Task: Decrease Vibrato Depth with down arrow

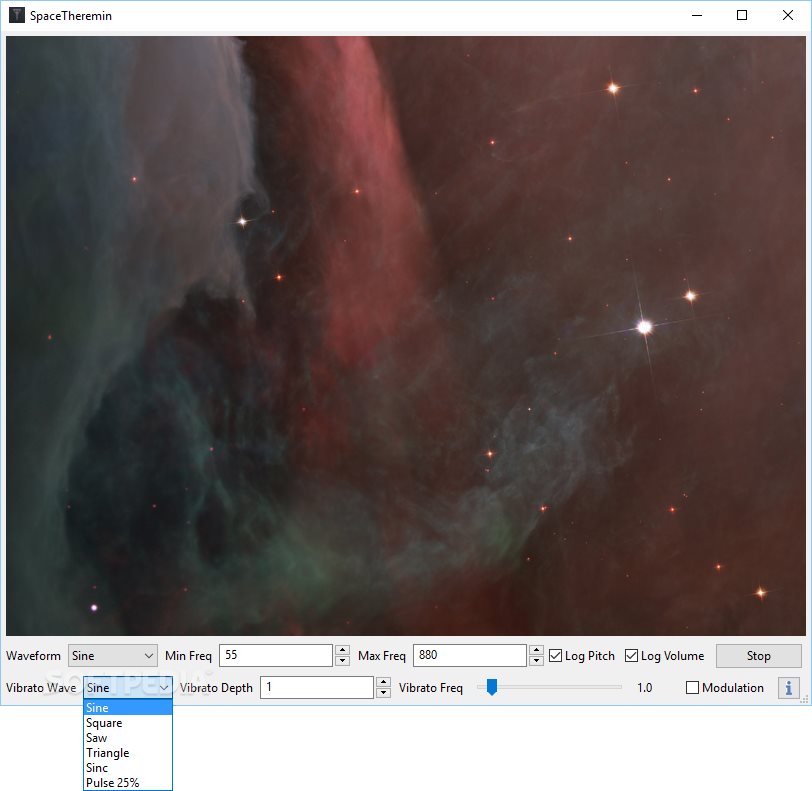Action: point(383,693)
